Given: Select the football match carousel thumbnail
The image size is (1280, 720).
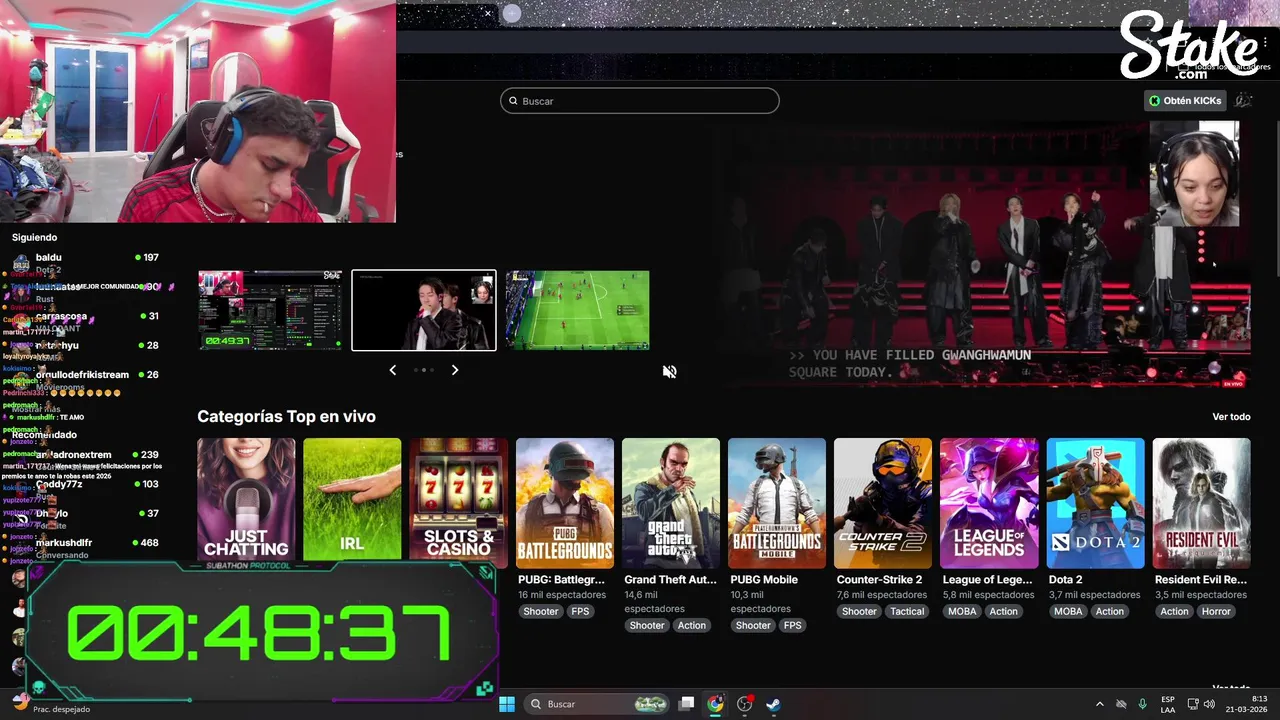Looking at the screenshot, I should tap(577, 310).
